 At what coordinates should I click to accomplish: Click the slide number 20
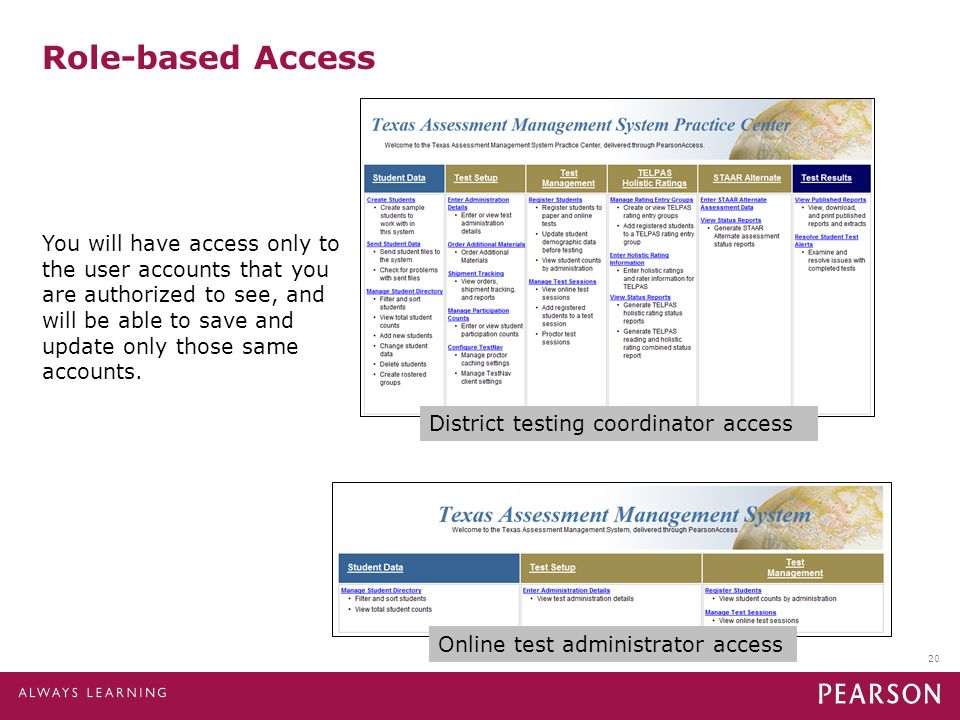[x=934, y=658]
